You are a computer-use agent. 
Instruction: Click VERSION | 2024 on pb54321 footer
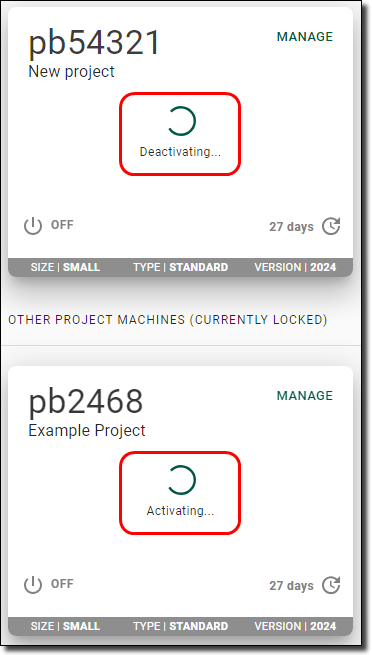295,267
